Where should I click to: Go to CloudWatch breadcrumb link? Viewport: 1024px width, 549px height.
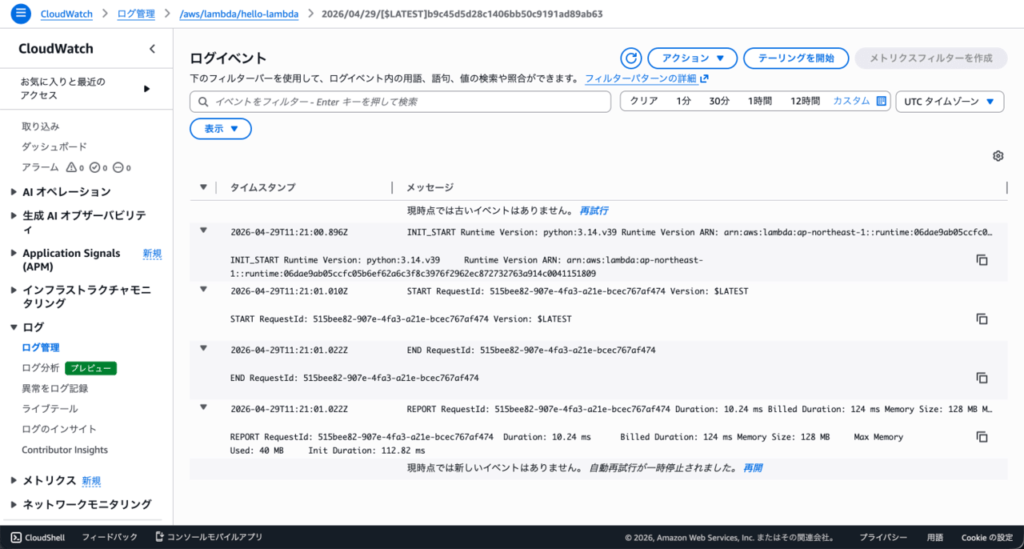click(67, 14)
